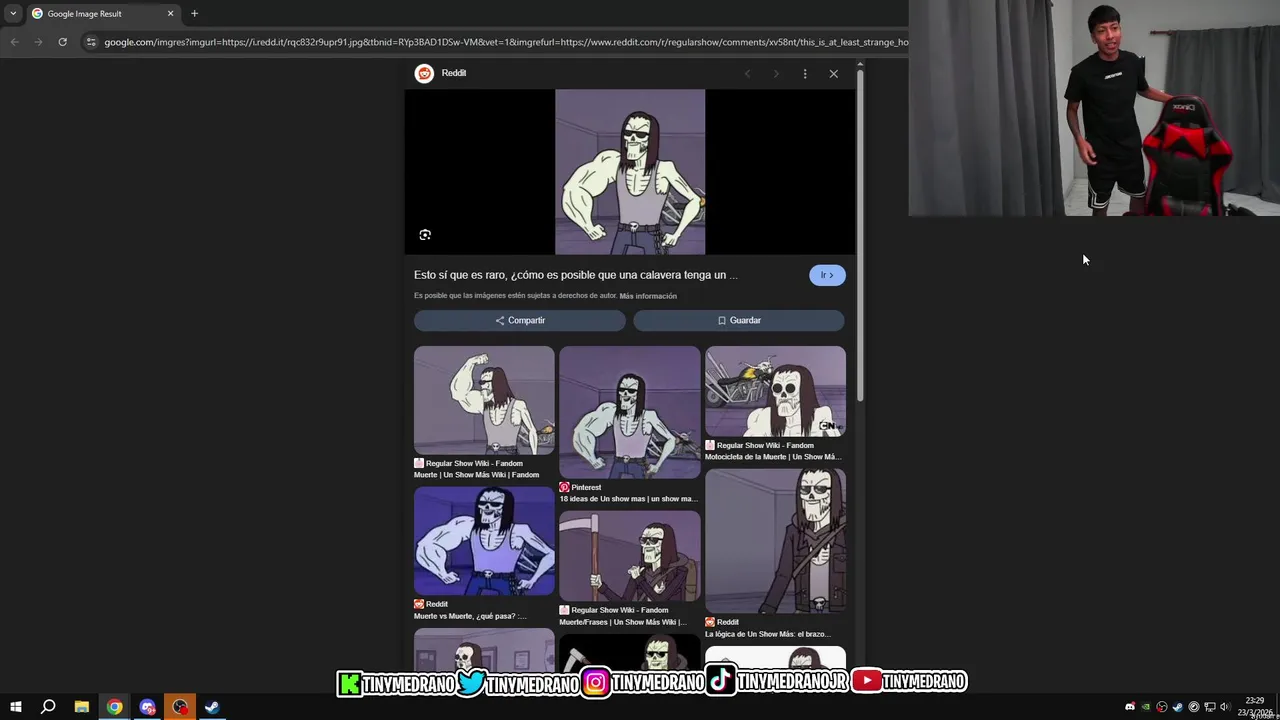Close the image preview panel
1280x720 pixels.
coord(834,74)
